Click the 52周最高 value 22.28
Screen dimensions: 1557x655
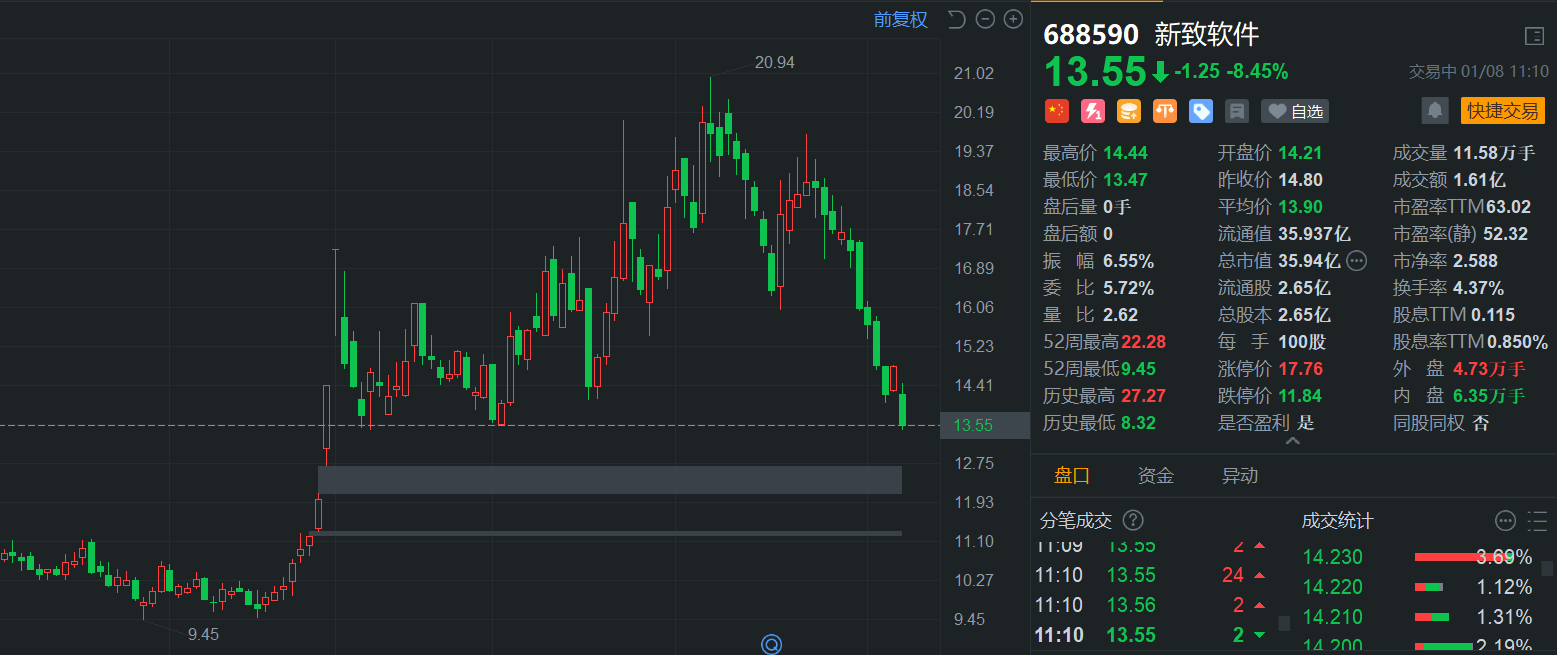coord(1144,342)
